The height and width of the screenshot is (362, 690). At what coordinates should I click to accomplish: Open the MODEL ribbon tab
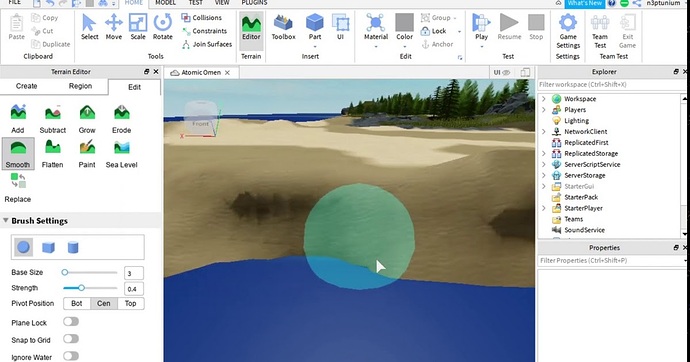[165, 3]
